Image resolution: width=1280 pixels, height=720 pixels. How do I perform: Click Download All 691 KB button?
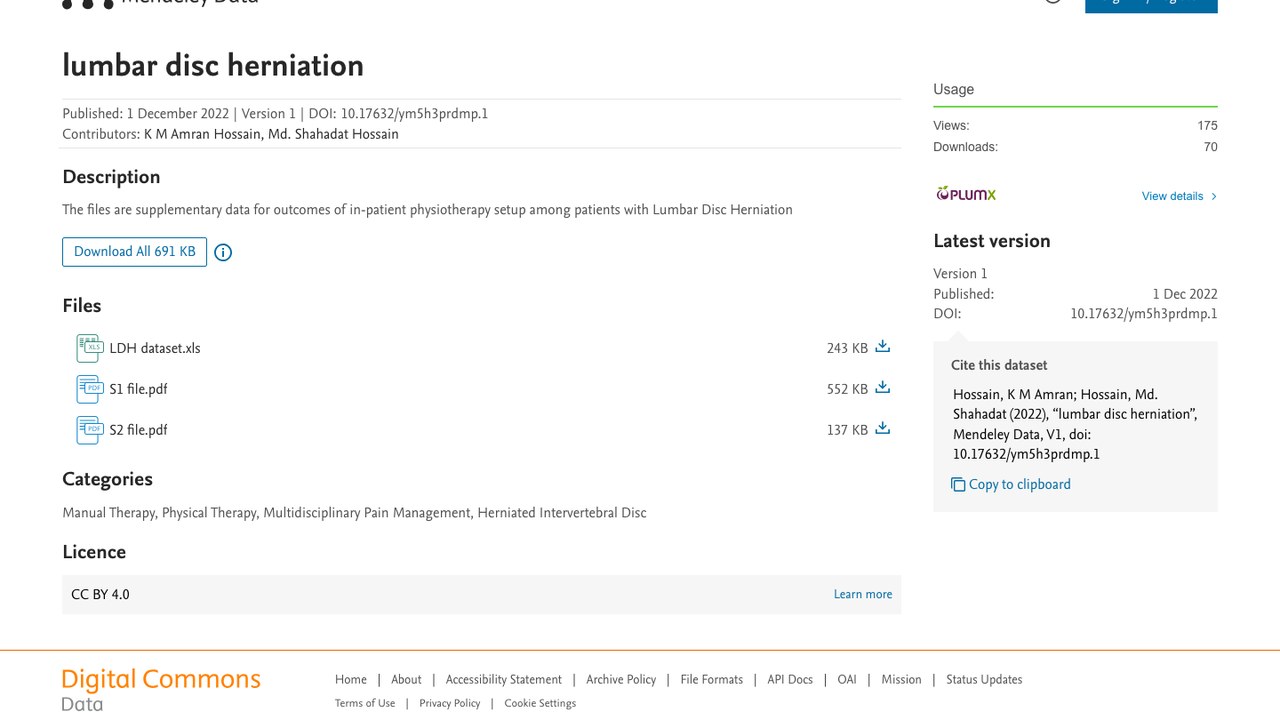[x=134, y=252]
